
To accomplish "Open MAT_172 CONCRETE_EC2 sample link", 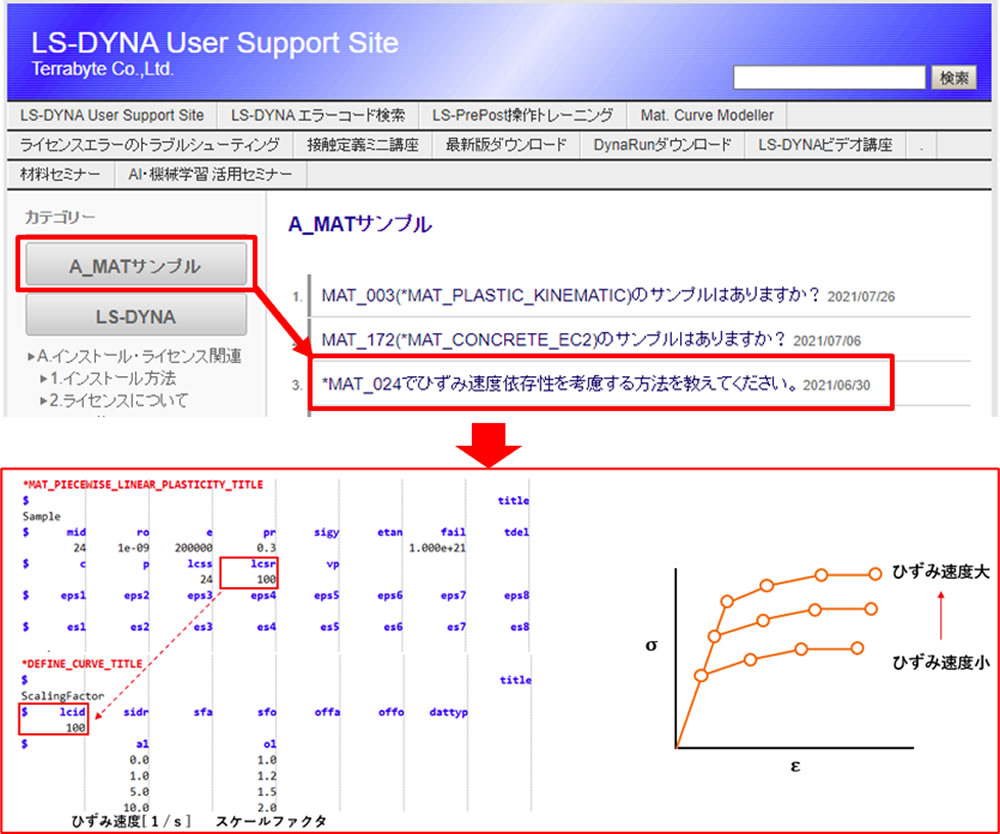I will click(x=554, y=340).
